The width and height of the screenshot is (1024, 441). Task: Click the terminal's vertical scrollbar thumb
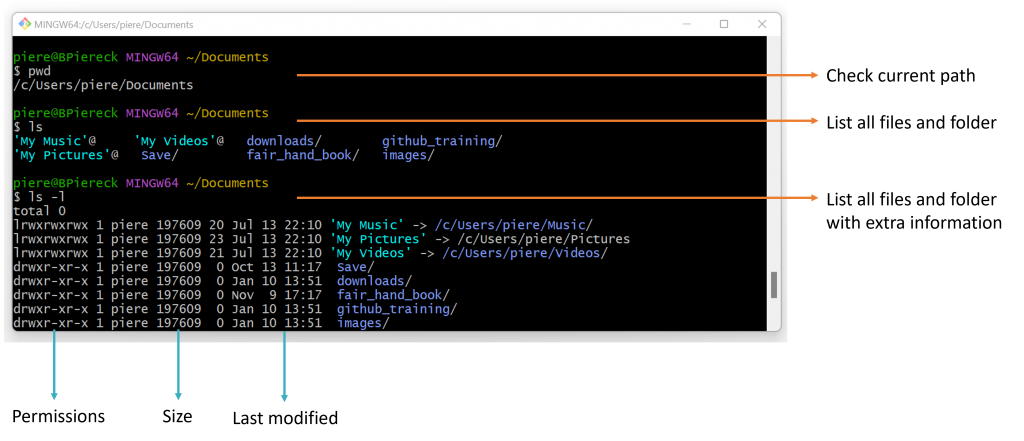point(773,285)
